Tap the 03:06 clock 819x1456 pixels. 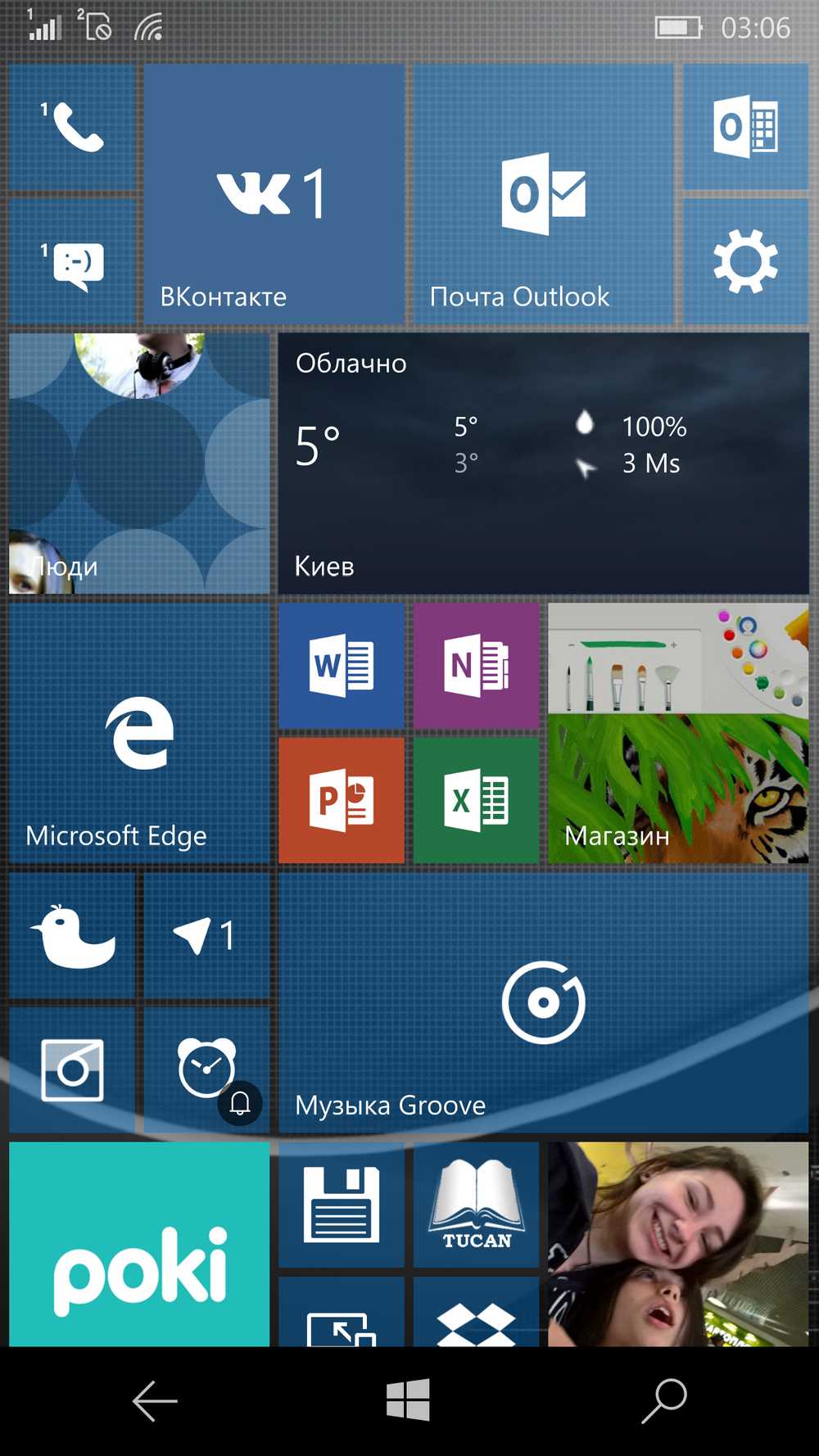coord(755,28)
